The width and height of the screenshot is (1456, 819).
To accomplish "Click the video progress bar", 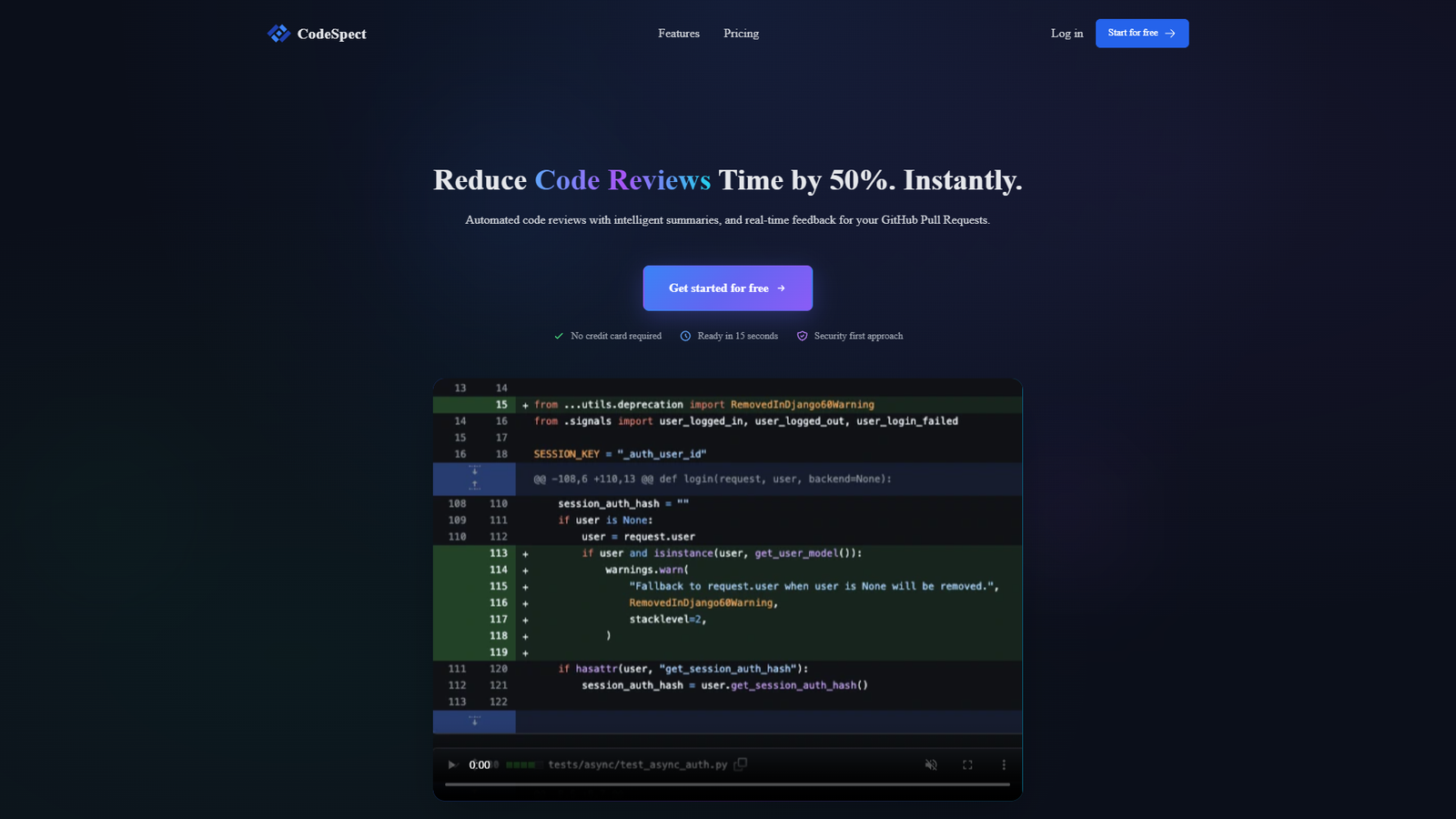I will point(727,784).
